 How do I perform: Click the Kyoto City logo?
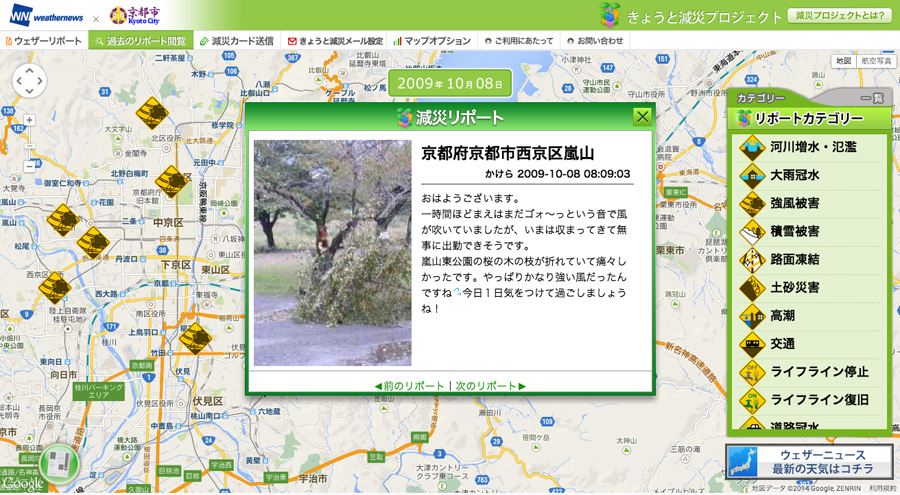click(x=135, y=16)
